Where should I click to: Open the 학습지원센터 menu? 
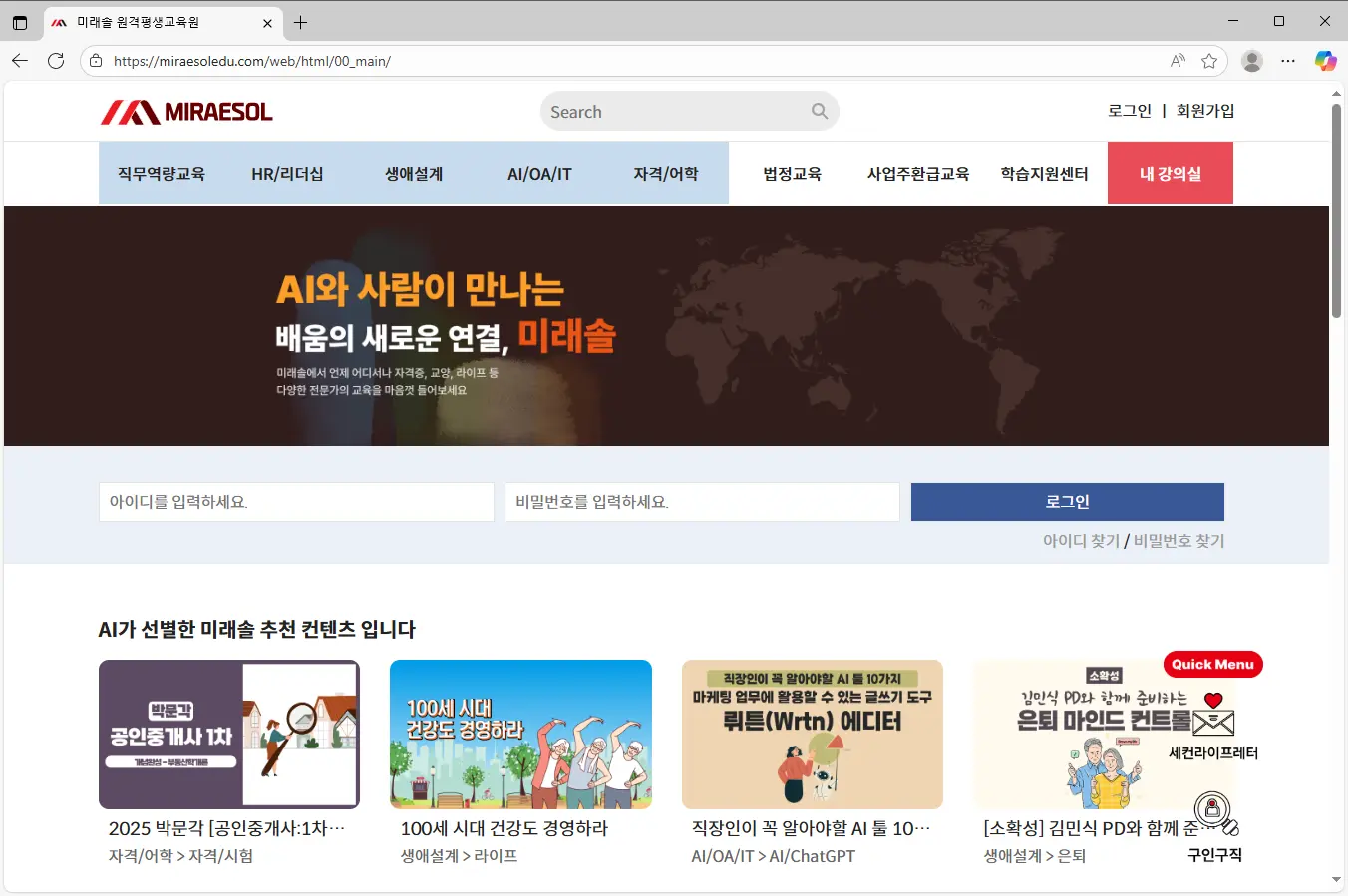tap(1044, 173)
